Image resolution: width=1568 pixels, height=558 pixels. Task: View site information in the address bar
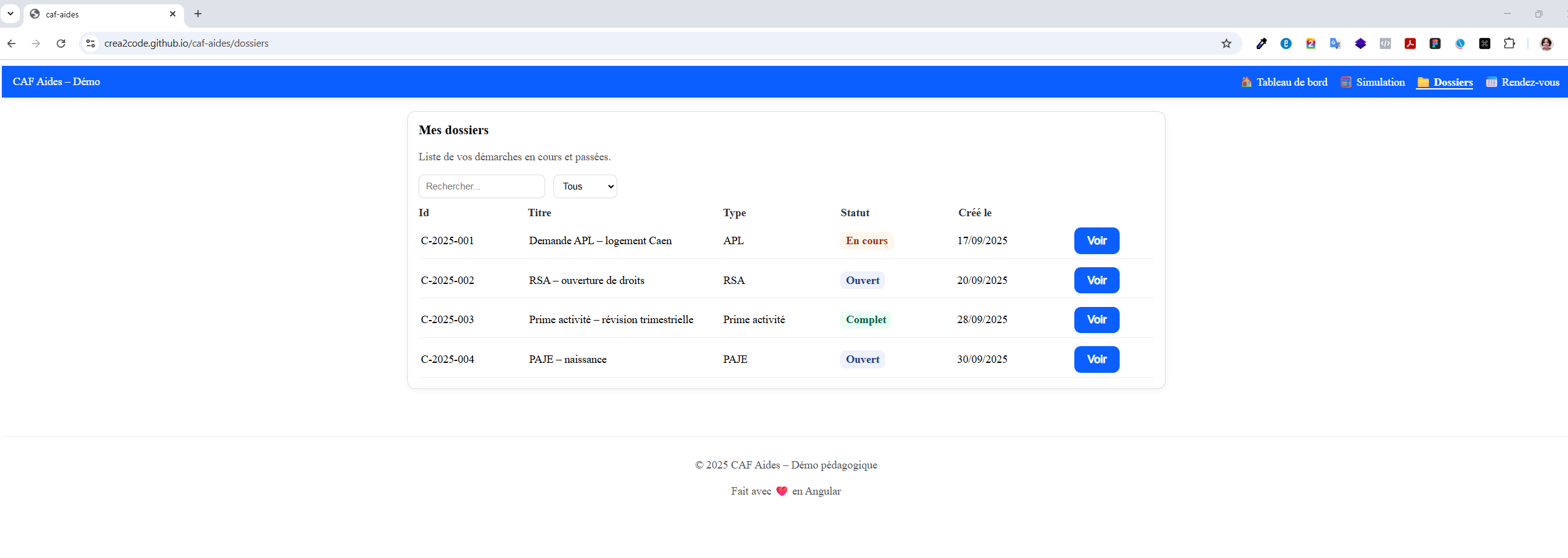click(91, 43)
